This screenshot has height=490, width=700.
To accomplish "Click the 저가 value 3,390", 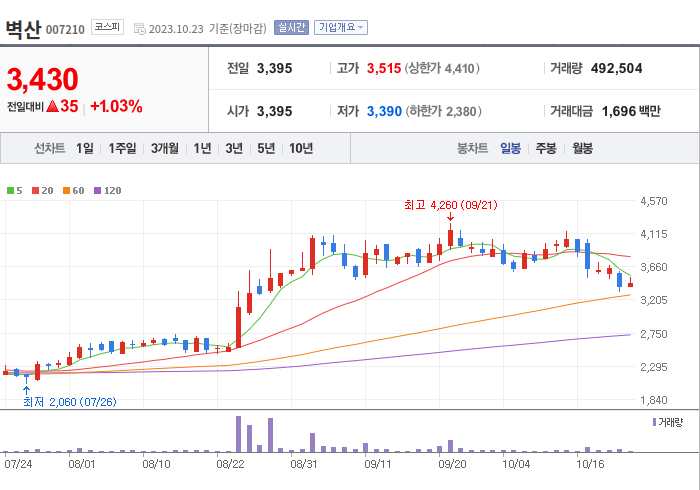I will [384, 111].
